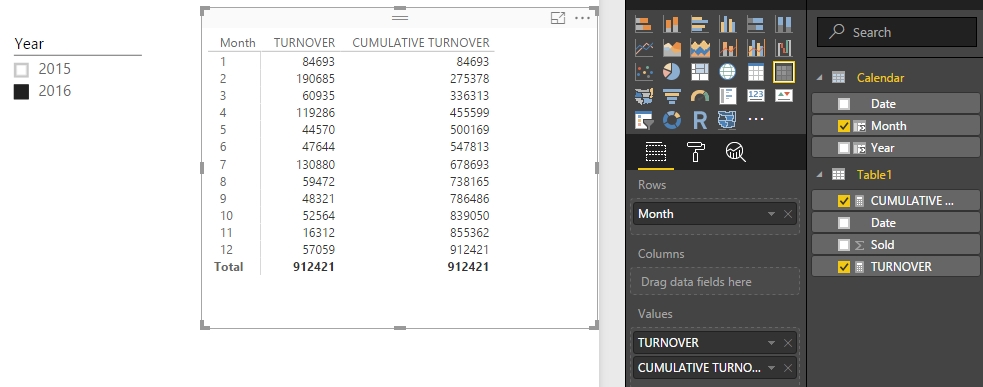Check Date field under Calendar
Viewport: 983px width, 387px height.
844,103
